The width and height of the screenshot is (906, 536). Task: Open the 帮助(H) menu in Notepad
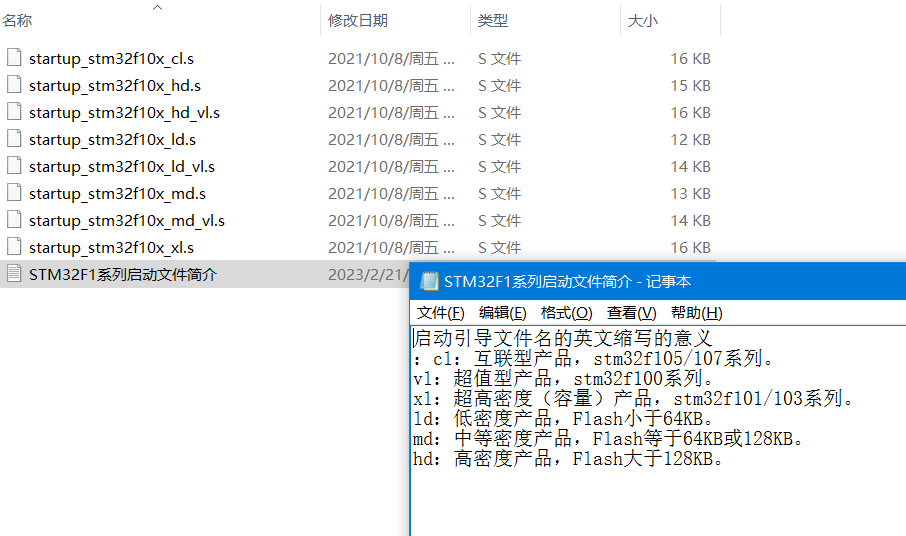[696, 313]
